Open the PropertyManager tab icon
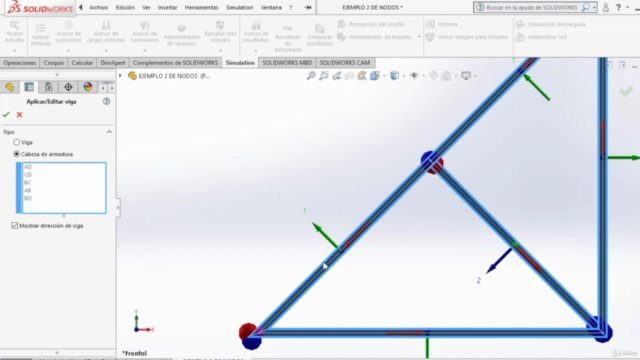Image resolution: width=640 pixels, height=360 pixels. coord(29,87)
